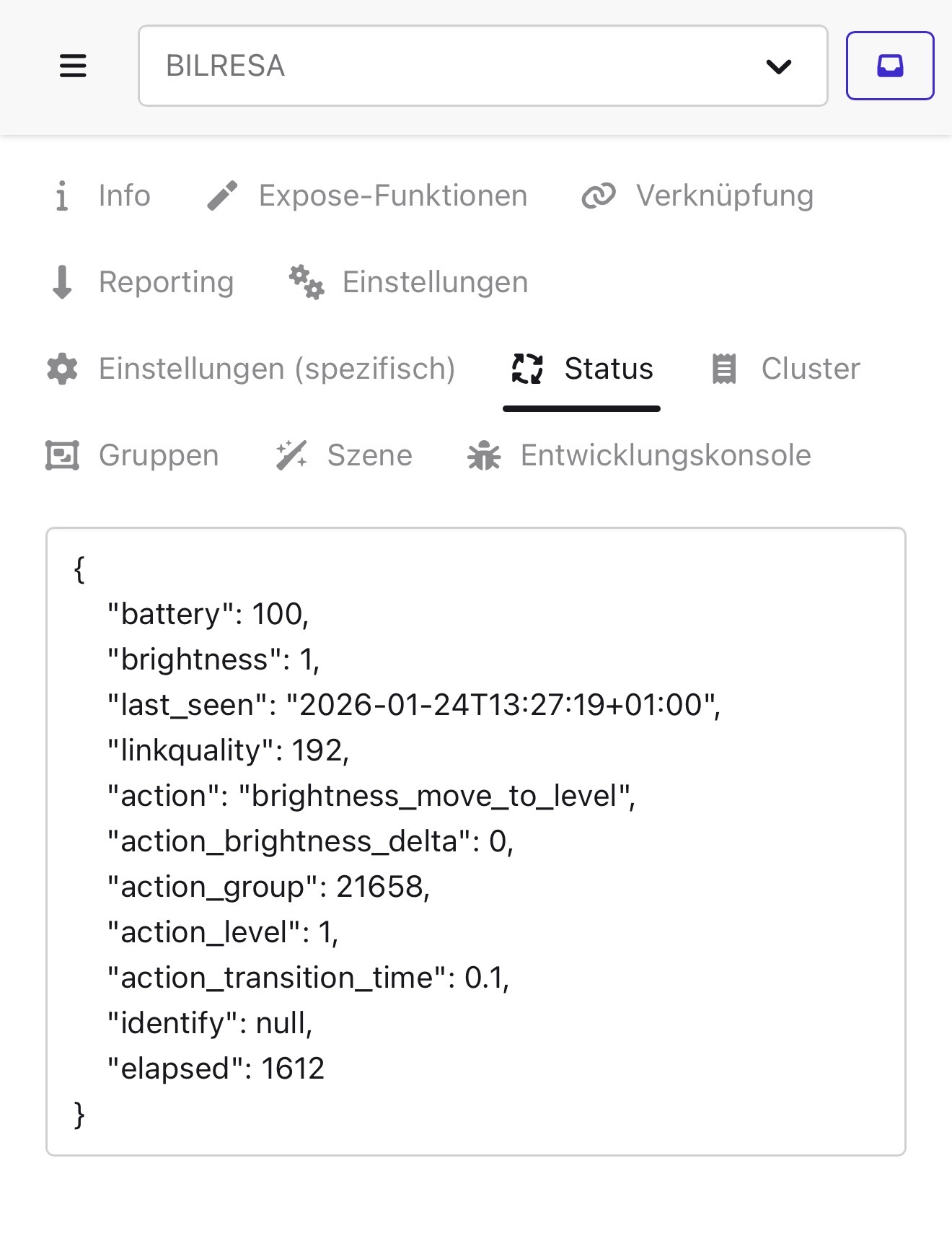Click the chain link icon for Verknüpfung
The height and width of the screenshot is (1241, 952).
click(x=599, y=196)
